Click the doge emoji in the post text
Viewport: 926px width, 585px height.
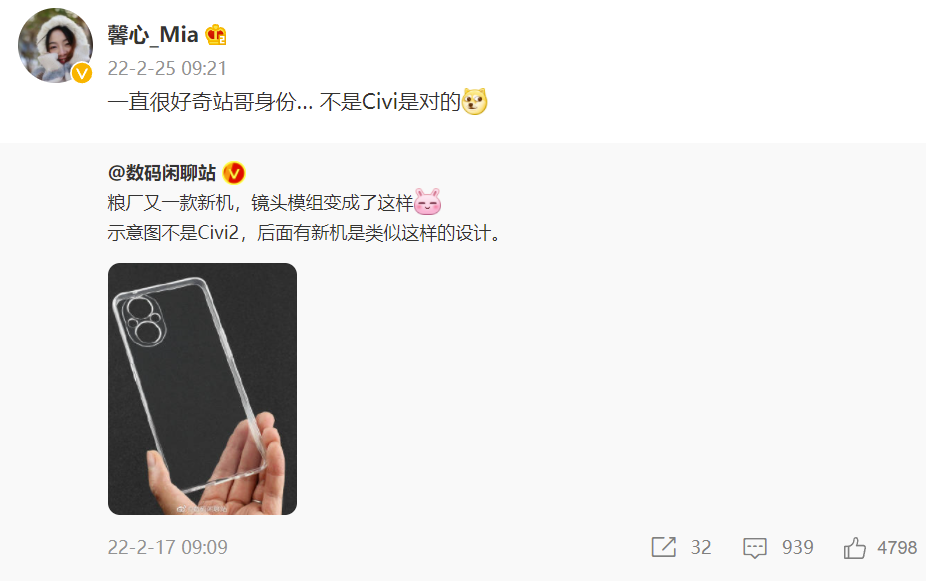pyautogui.click(x=475, y=102)
